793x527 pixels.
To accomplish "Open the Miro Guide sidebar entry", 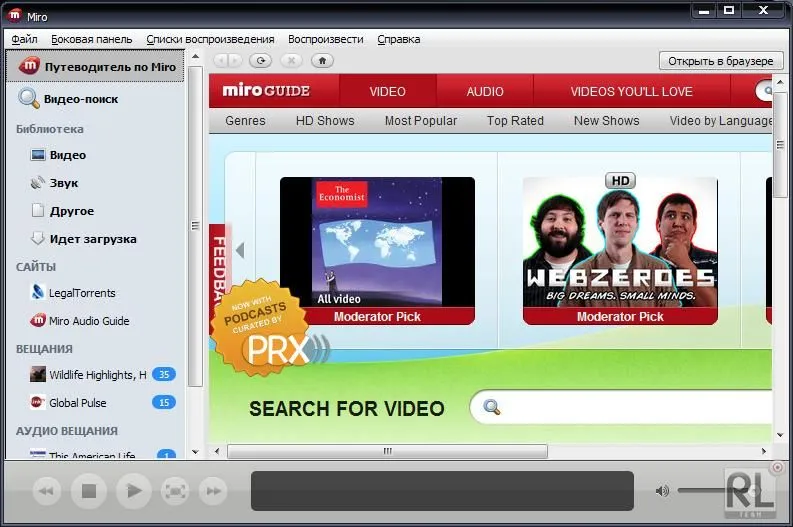I will point(95,66).
